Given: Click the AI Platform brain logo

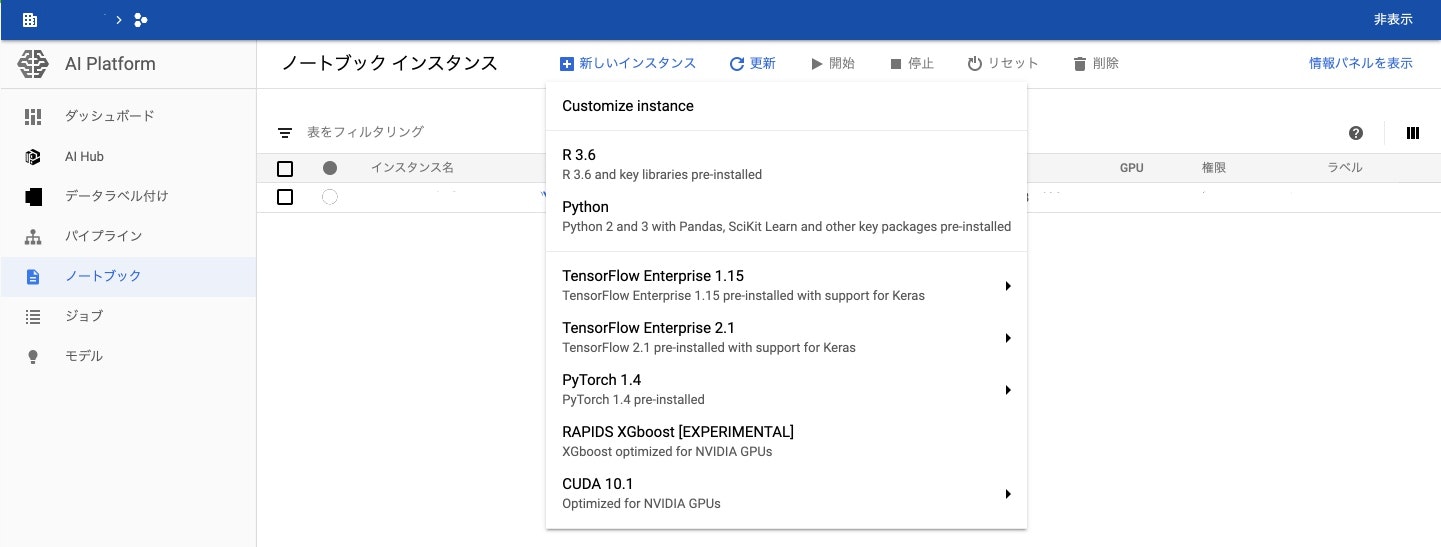Looking at the screenshot, I should tap(33, 64).
